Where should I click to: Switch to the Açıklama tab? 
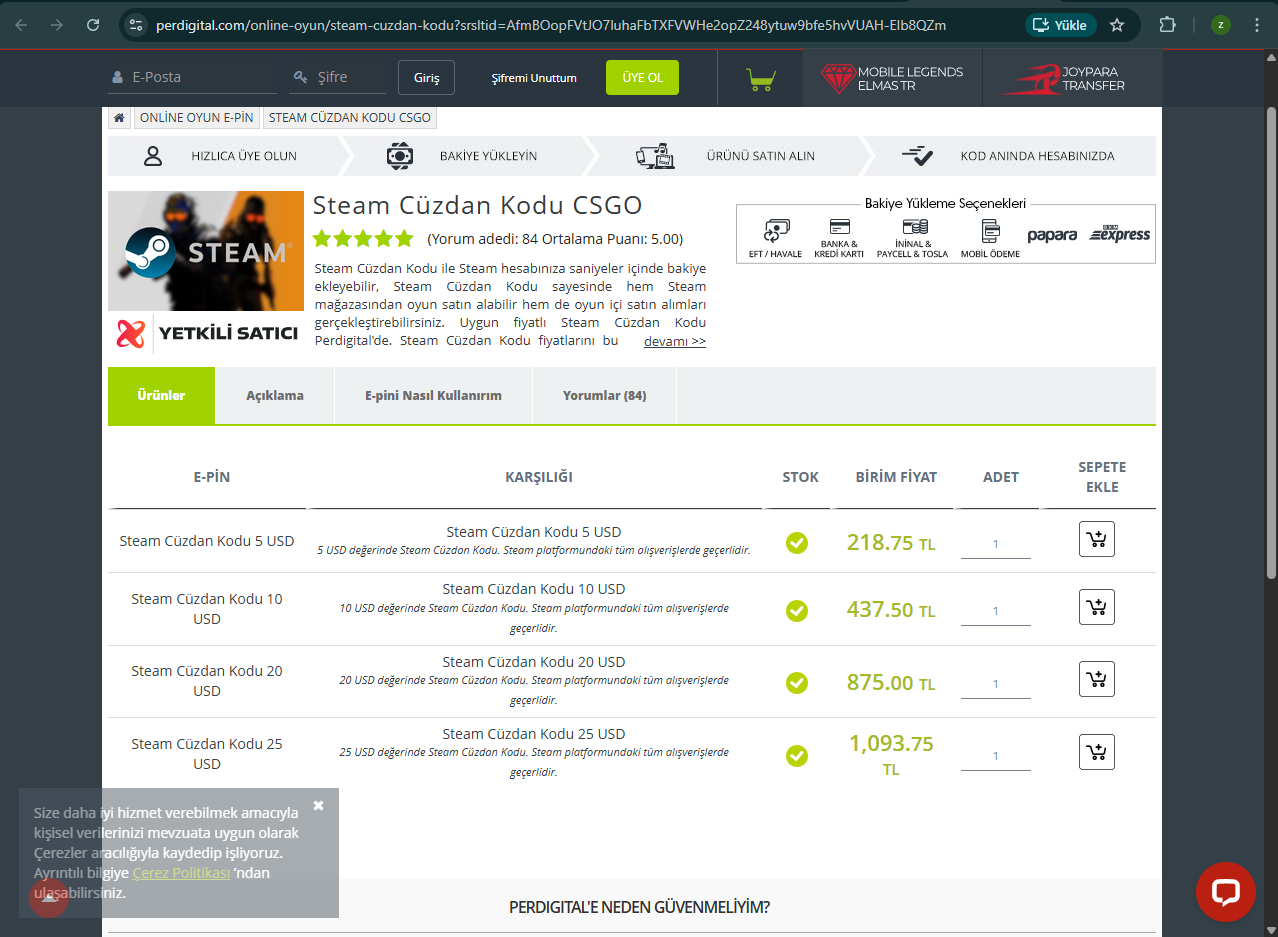[x=275, y=395]
